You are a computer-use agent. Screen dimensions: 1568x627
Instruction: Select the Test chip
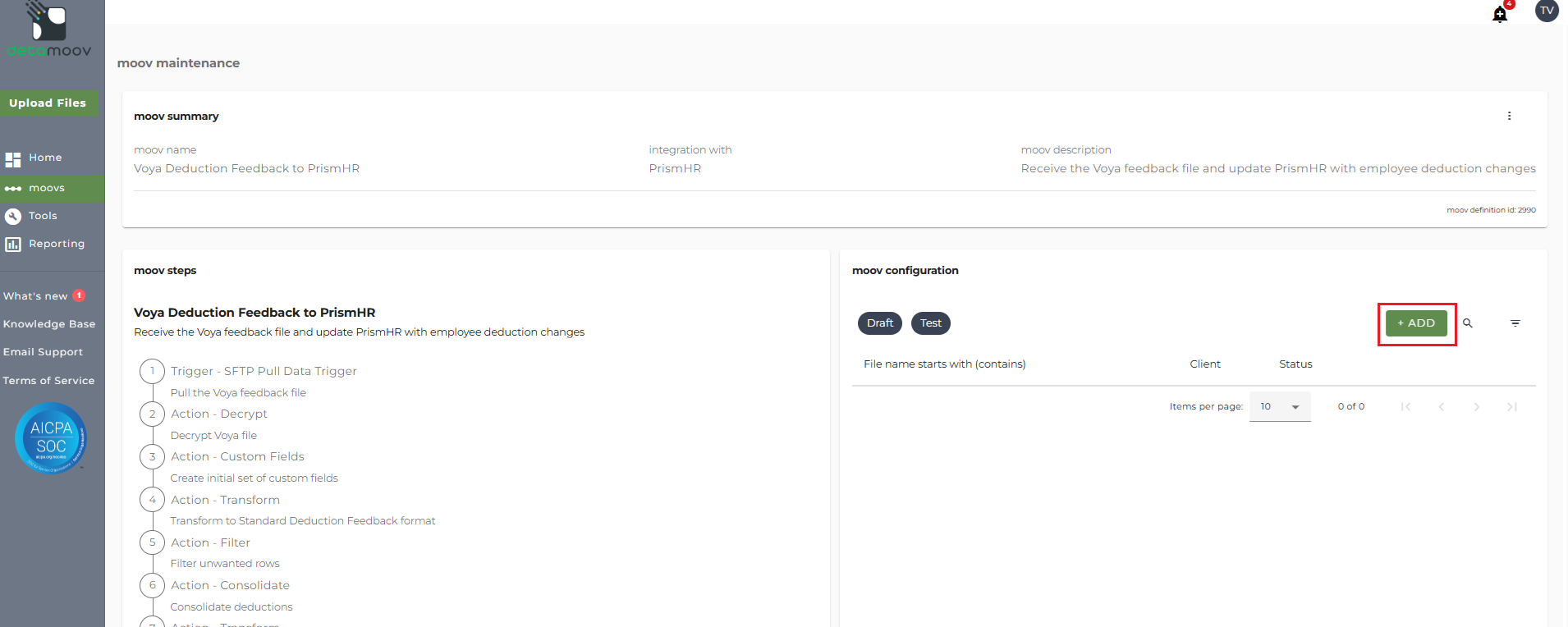(931, 323)
